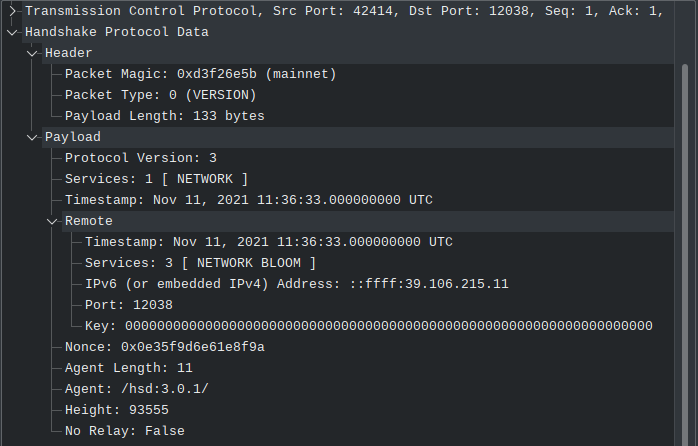Select the Agent Length 11 row
Image resolution: width=698 pixels, height=446 pixels.
pos(128,368)
